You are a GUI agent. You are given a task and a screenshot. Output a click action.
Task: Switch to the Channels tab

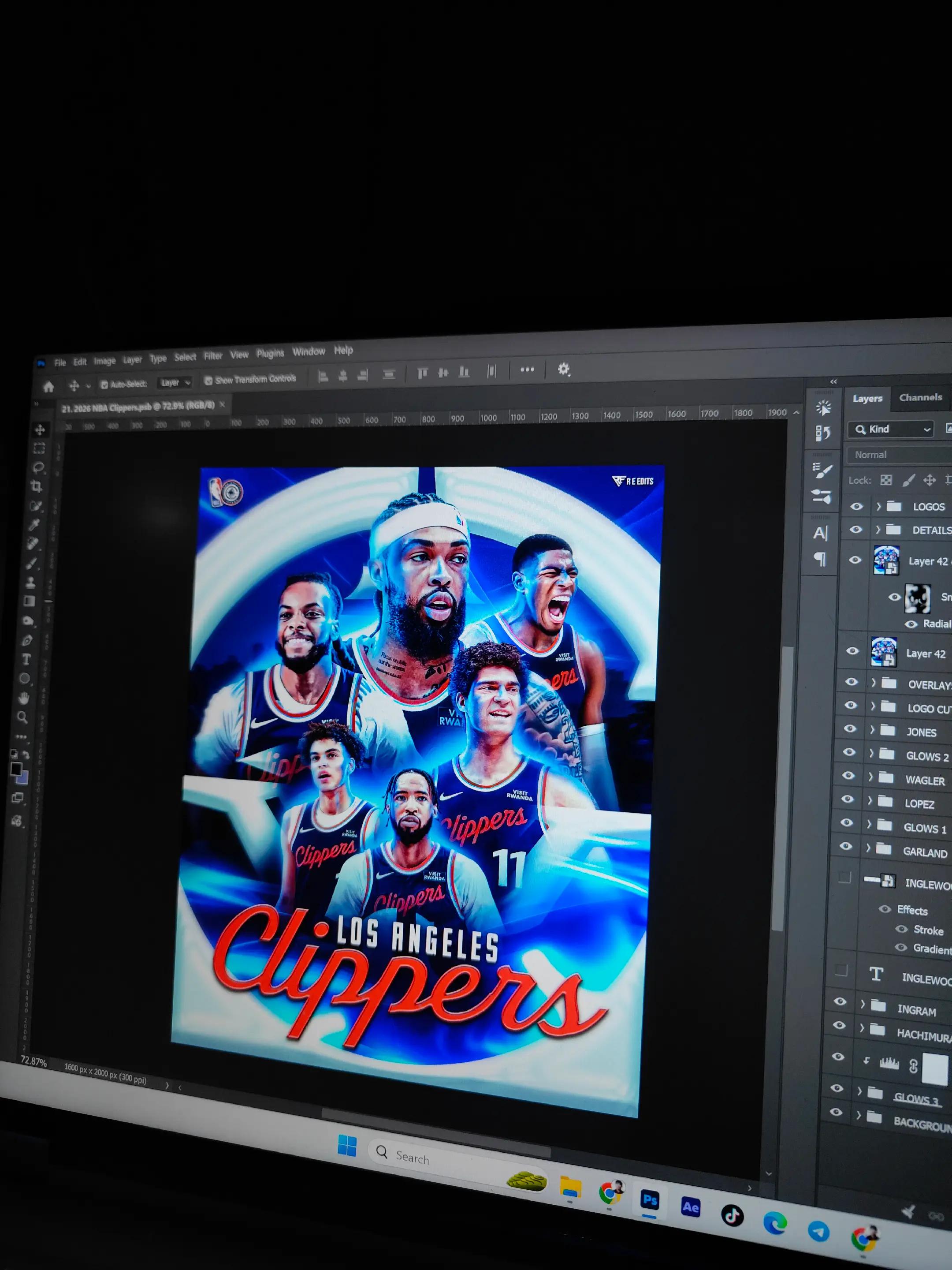[920, 397]
